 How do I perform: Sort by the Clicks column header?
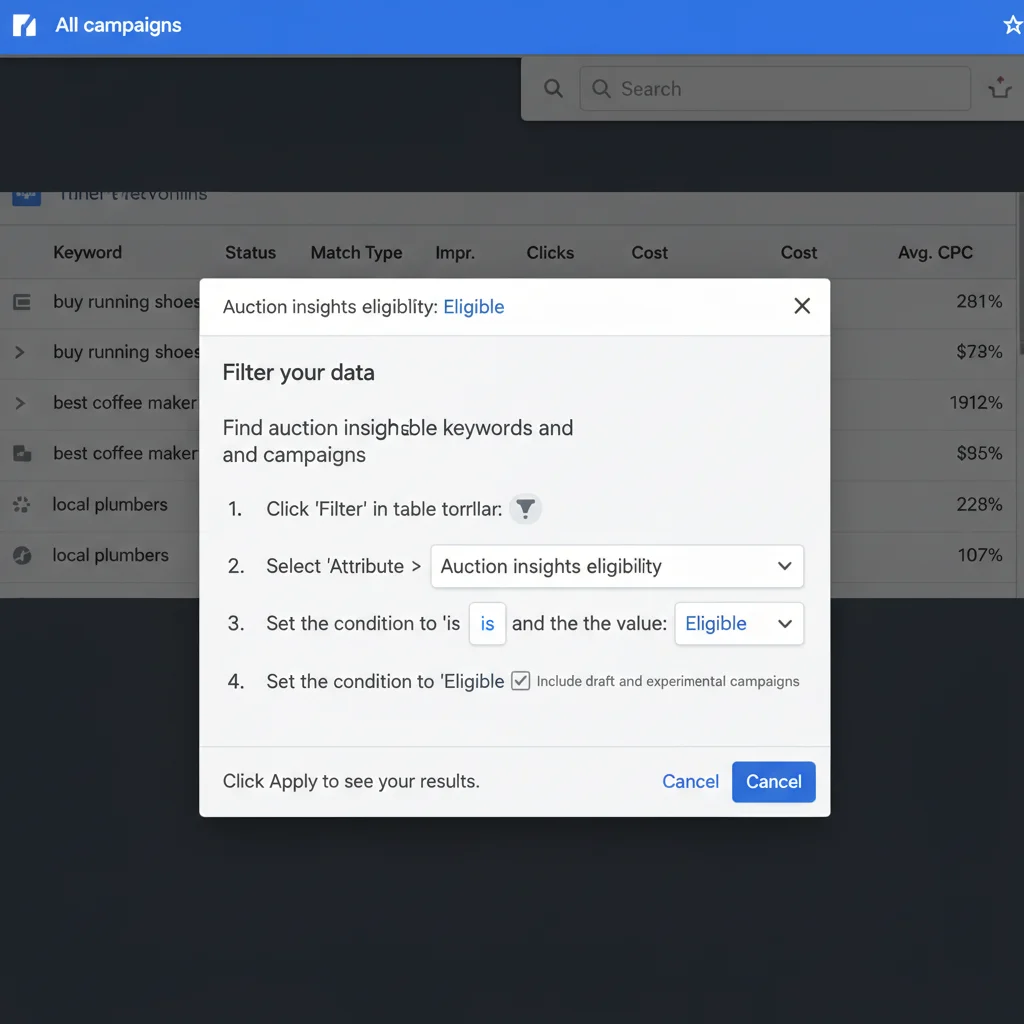550,253
